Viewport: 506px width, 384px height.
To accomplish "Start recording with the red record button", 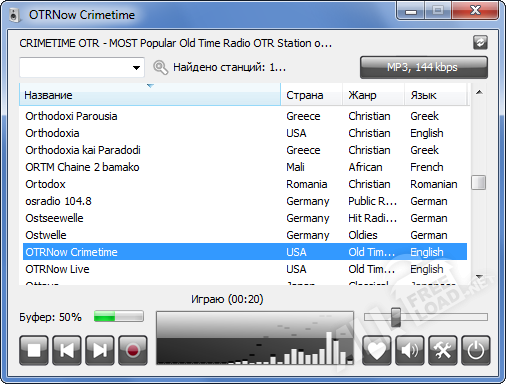I will 133,350.
